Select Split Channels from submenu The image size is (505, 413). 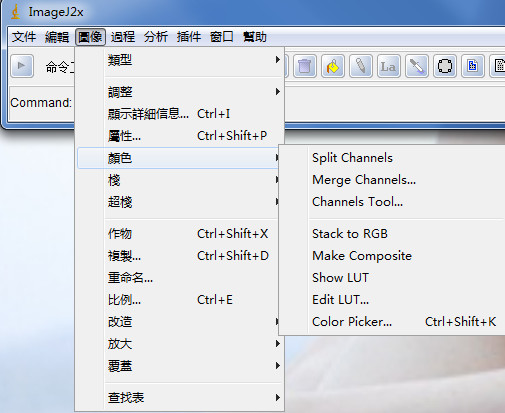pyautogui.click(x=392, y=158)
